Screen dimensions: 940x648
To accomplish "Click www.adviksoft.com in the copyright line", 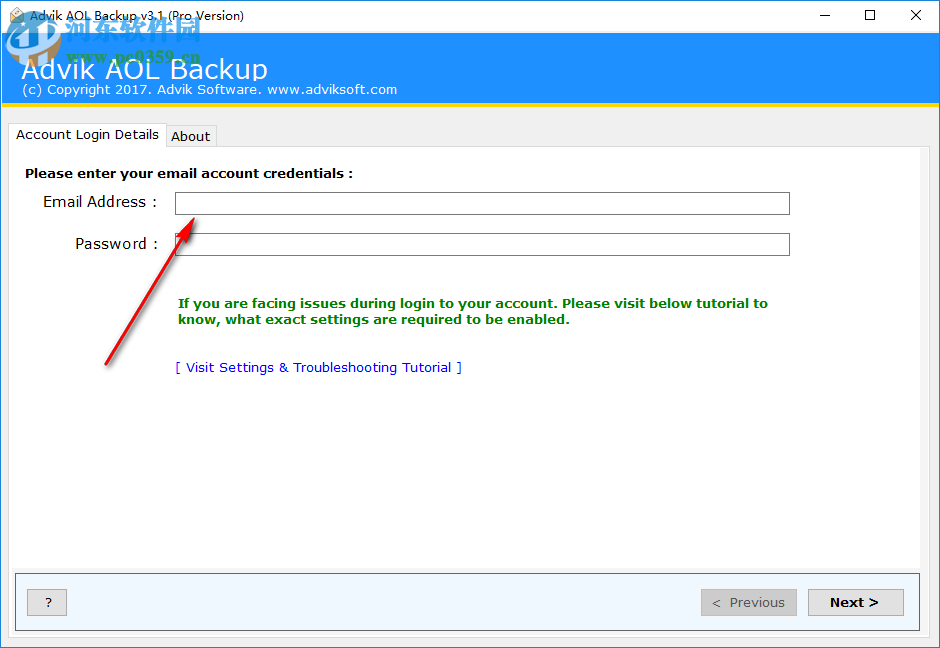I will (x=330, y=89).
